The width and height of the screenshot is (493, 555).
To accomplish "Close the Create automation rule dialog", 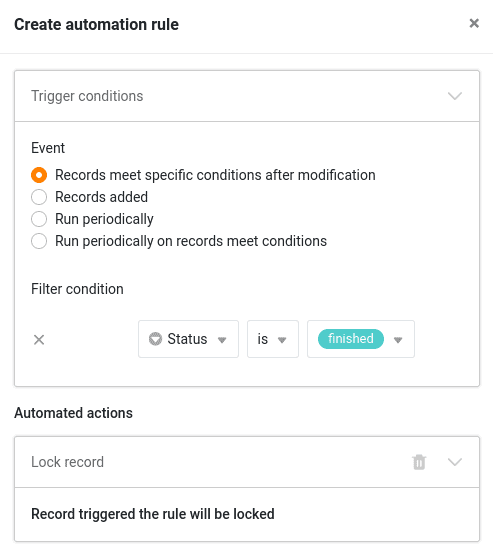I will tap(474, 23).
